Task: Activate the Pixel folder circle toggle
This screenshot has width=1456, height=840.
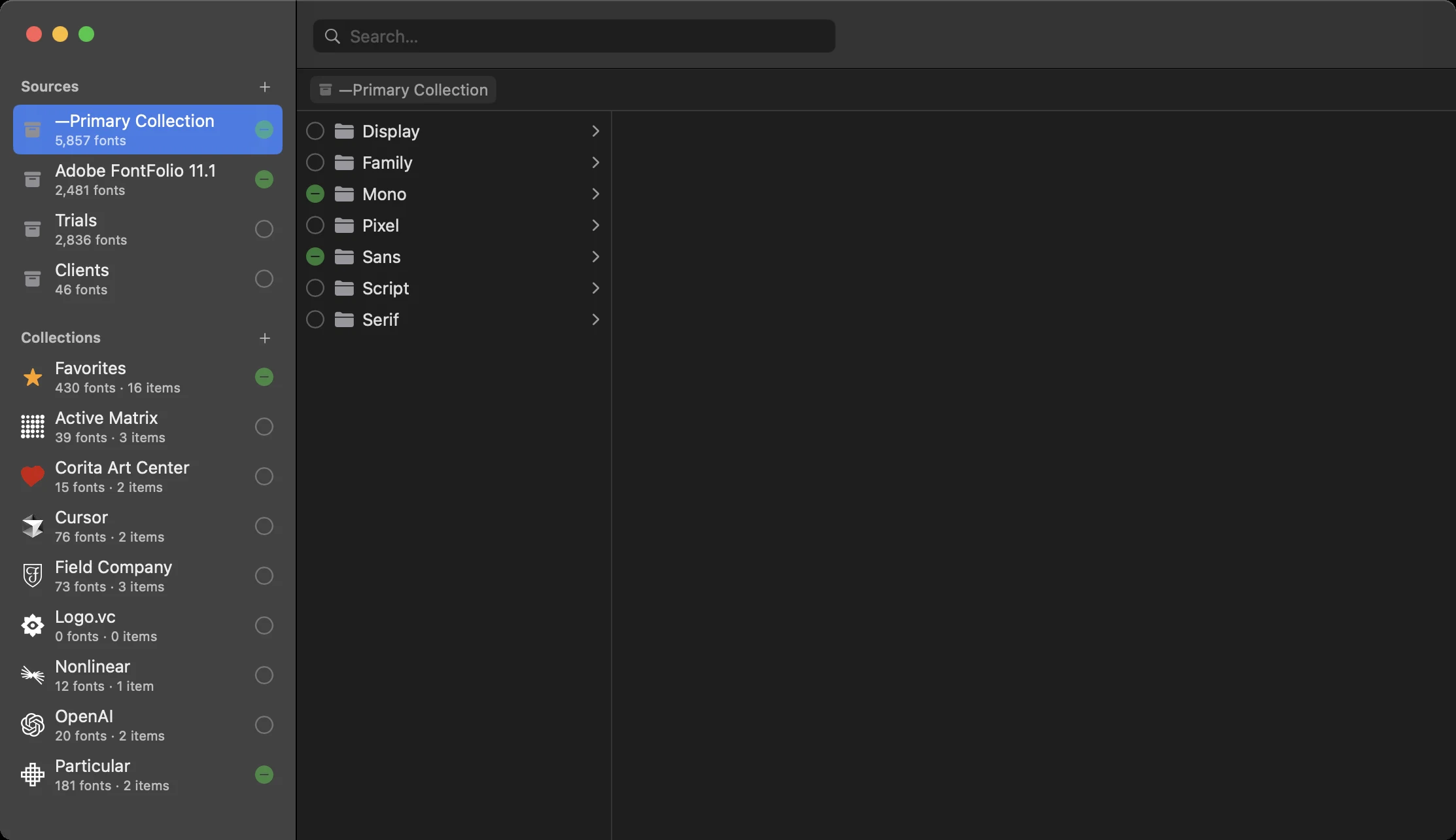Action: point(315,225)
